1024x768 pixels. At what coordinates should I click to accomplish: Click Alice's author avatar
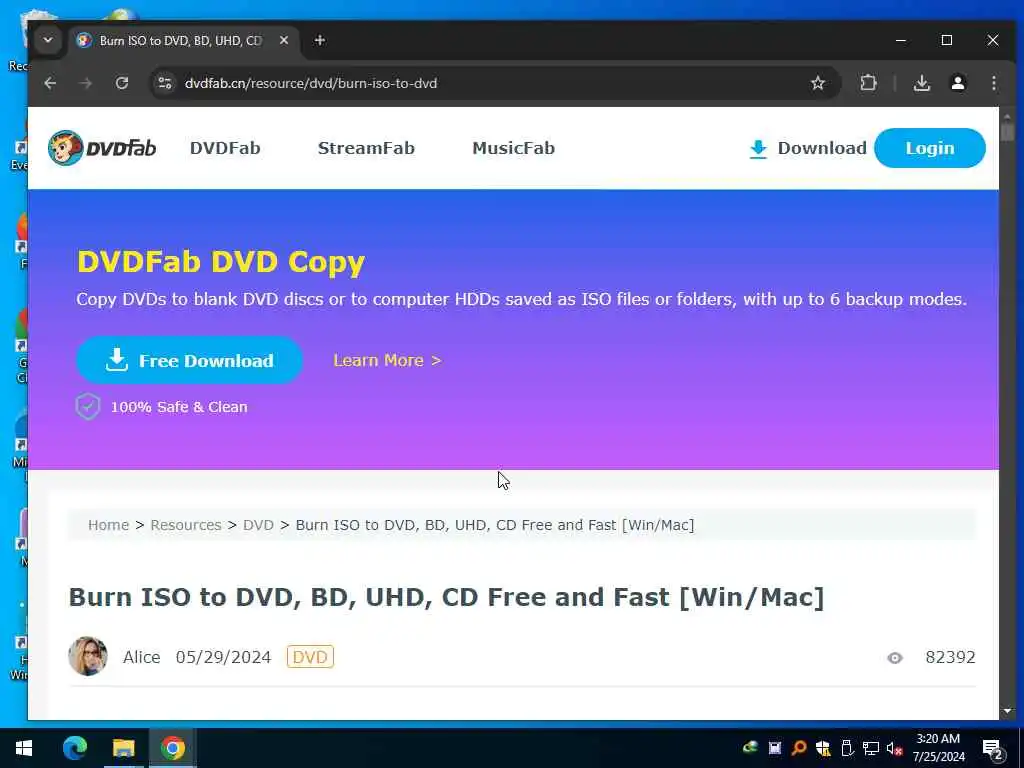point(88,656)
